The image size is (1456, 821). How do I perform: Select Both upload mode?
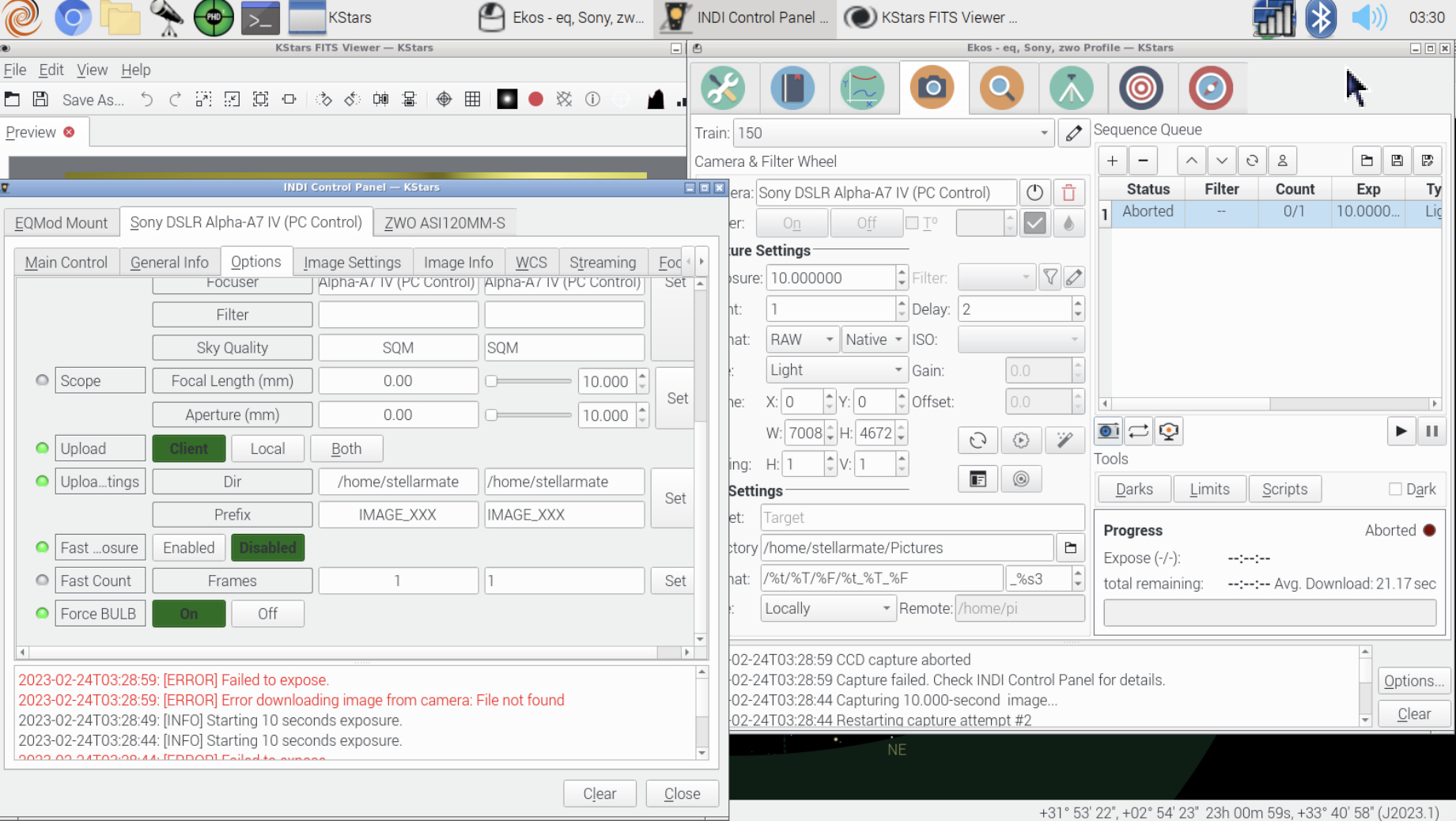(x=346, y=448)
